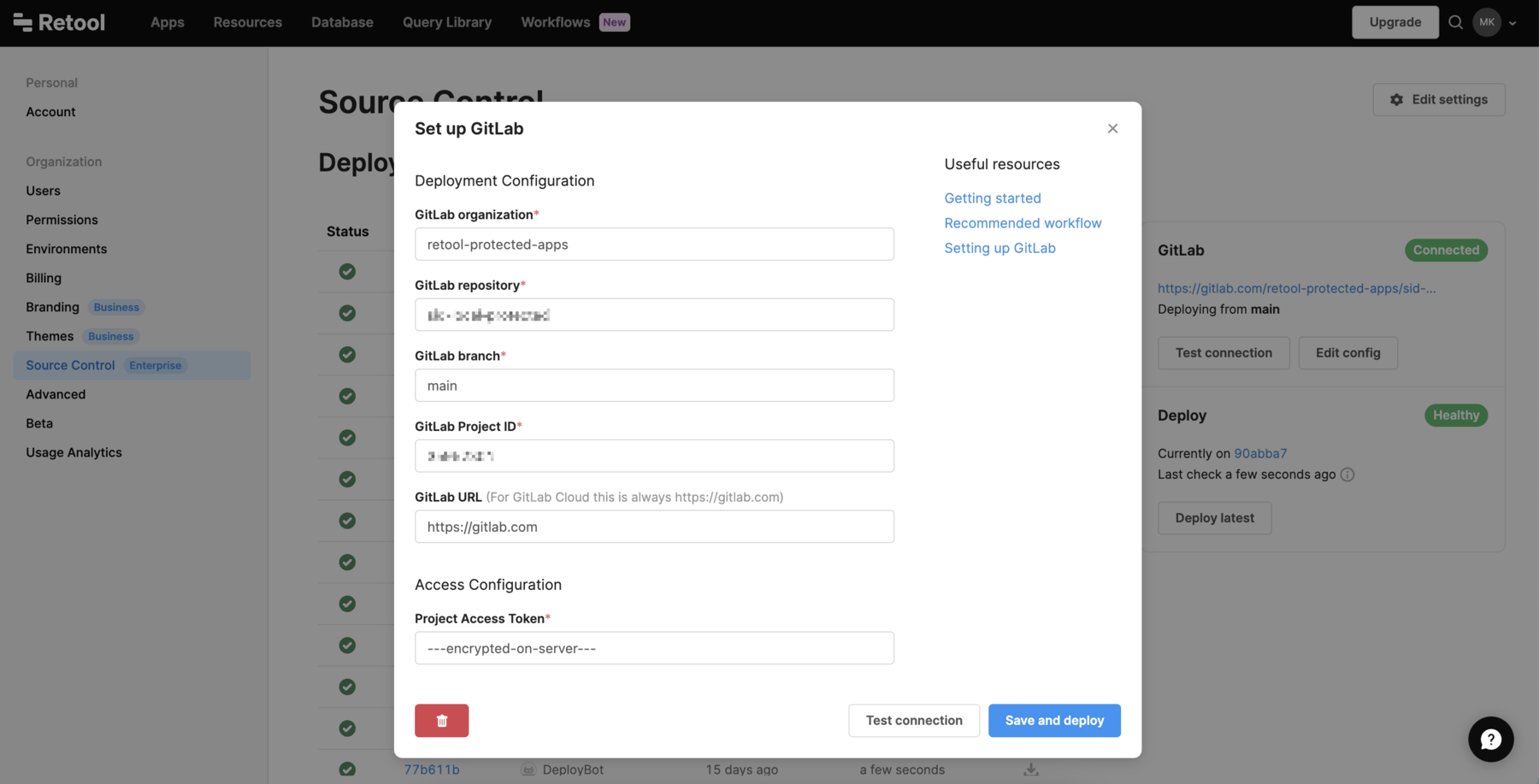Open the help question mark bubble

[1490, 740]
